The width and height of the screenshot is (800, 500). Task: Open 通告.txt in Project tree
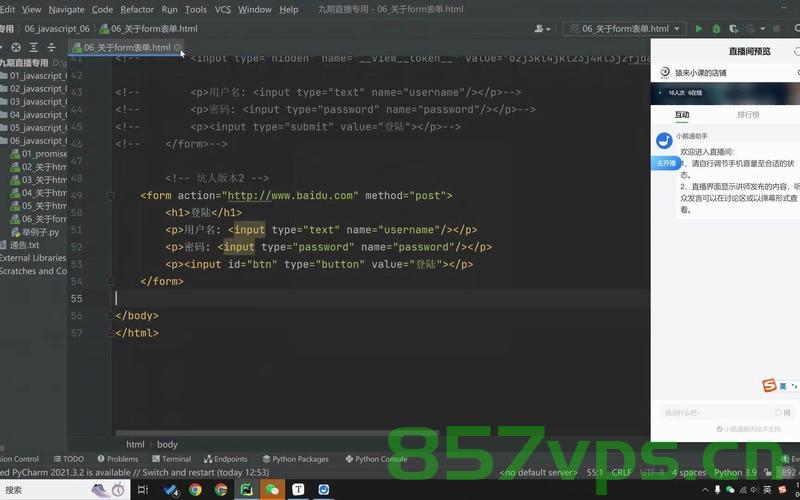20,245
